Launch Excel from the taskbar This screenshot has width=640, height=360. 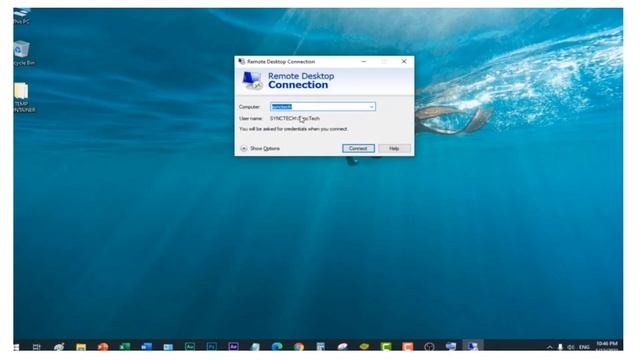[124, 347]
